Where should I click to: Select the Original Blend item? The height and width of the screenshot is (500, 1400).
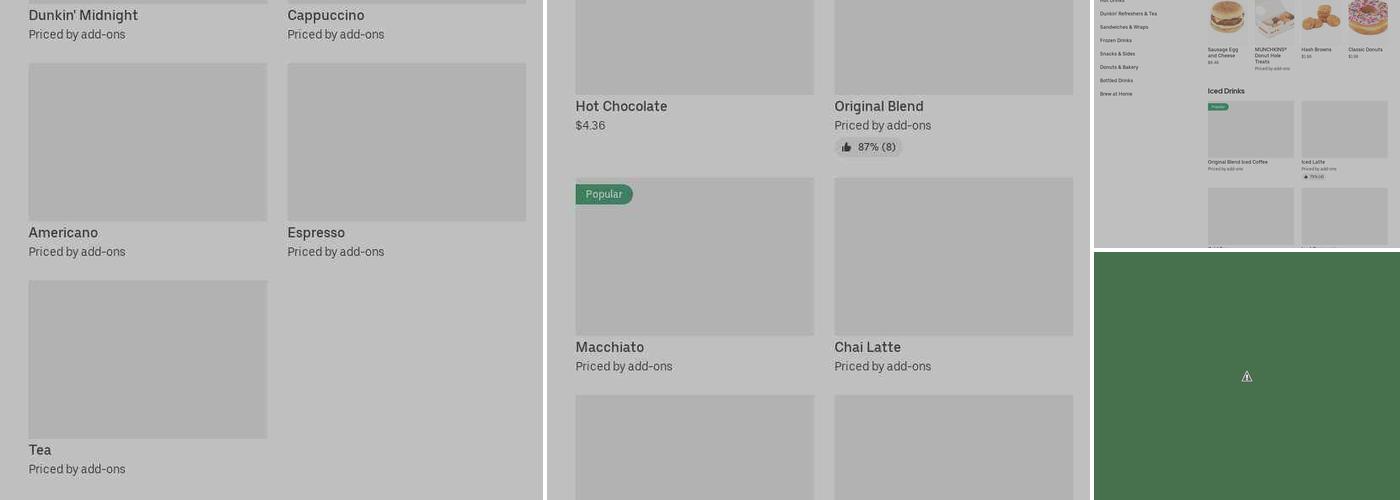click(879, 107)
